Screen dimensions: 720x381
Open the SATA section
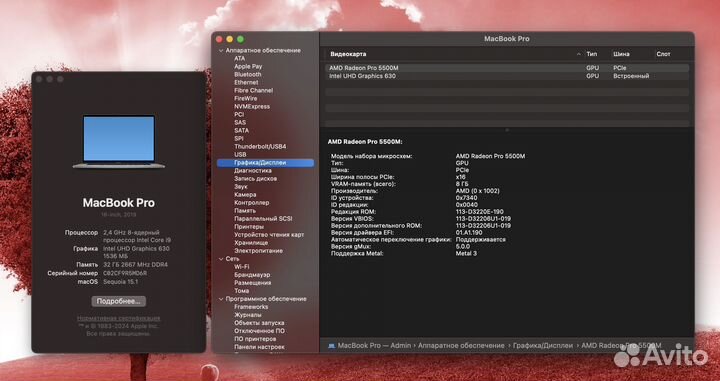(242, 130)
